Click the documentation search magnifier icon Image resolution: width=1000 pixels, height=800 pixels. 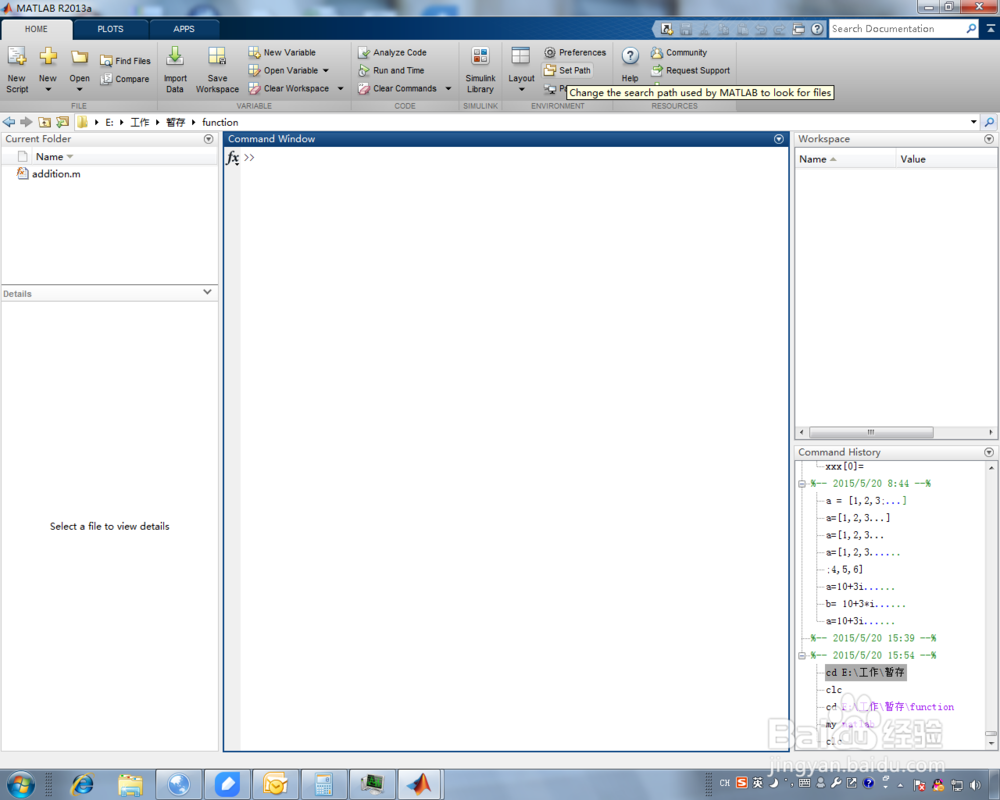click(971, 29)
